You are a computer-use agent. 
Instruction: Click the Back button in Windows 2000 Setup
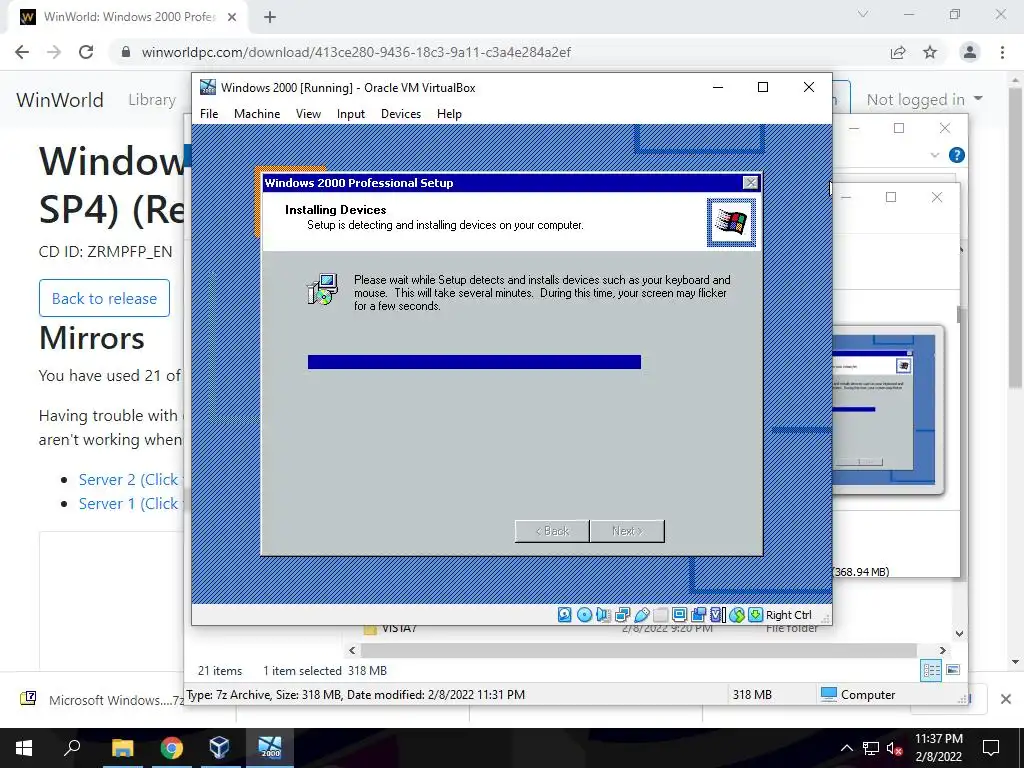552,531
